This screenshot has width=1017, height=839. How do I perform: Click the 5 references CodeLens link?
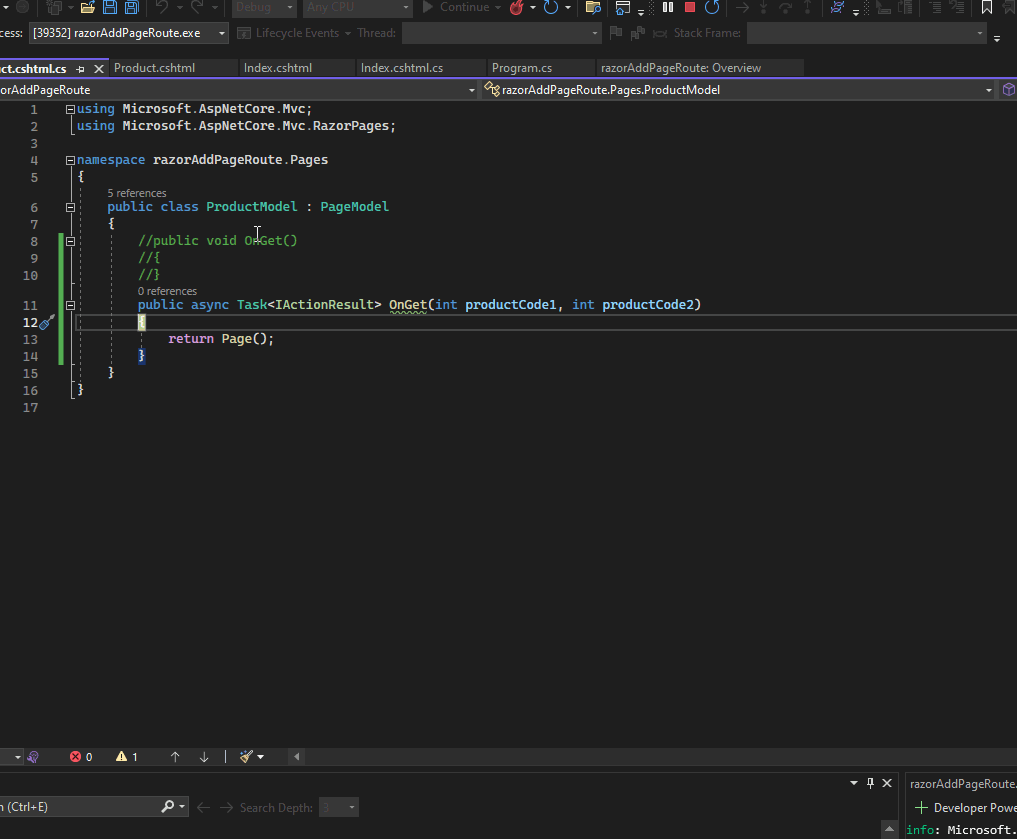click(x=137, y=193)
